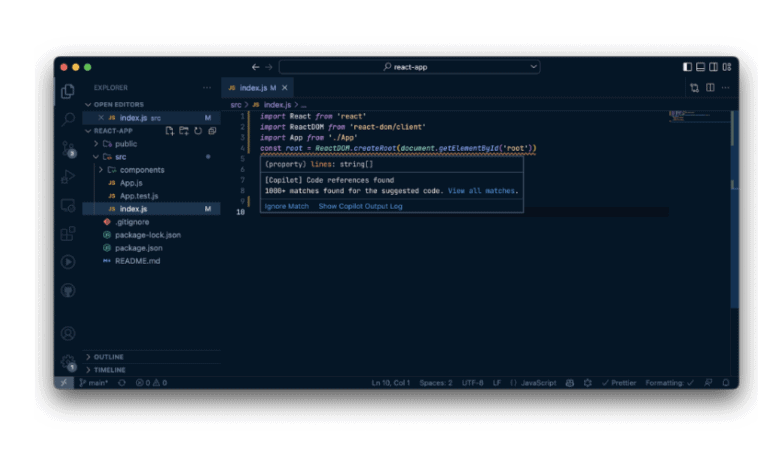Image resolution: width=768 pixels, height=468 pixels.
Task: Click Copilot status icon in status bar
Action: (x=570, y=383)
